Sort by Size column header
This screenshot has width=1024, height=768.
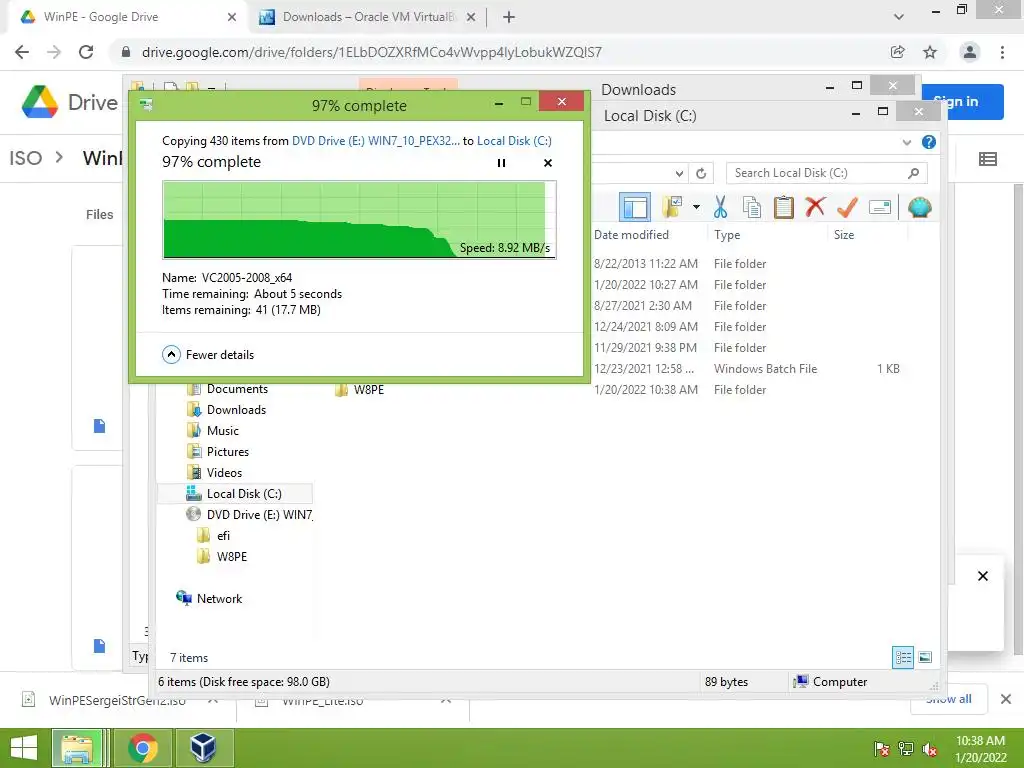pos(844,234)
